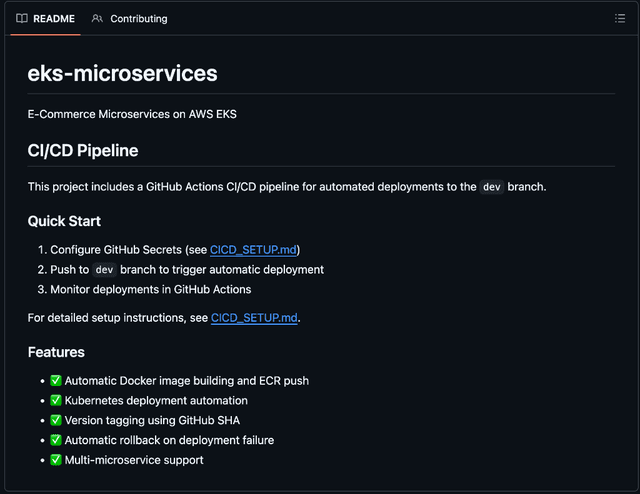Click the Quick Start heading
Screen dimensions: 640x494
[x=64, y=221]
